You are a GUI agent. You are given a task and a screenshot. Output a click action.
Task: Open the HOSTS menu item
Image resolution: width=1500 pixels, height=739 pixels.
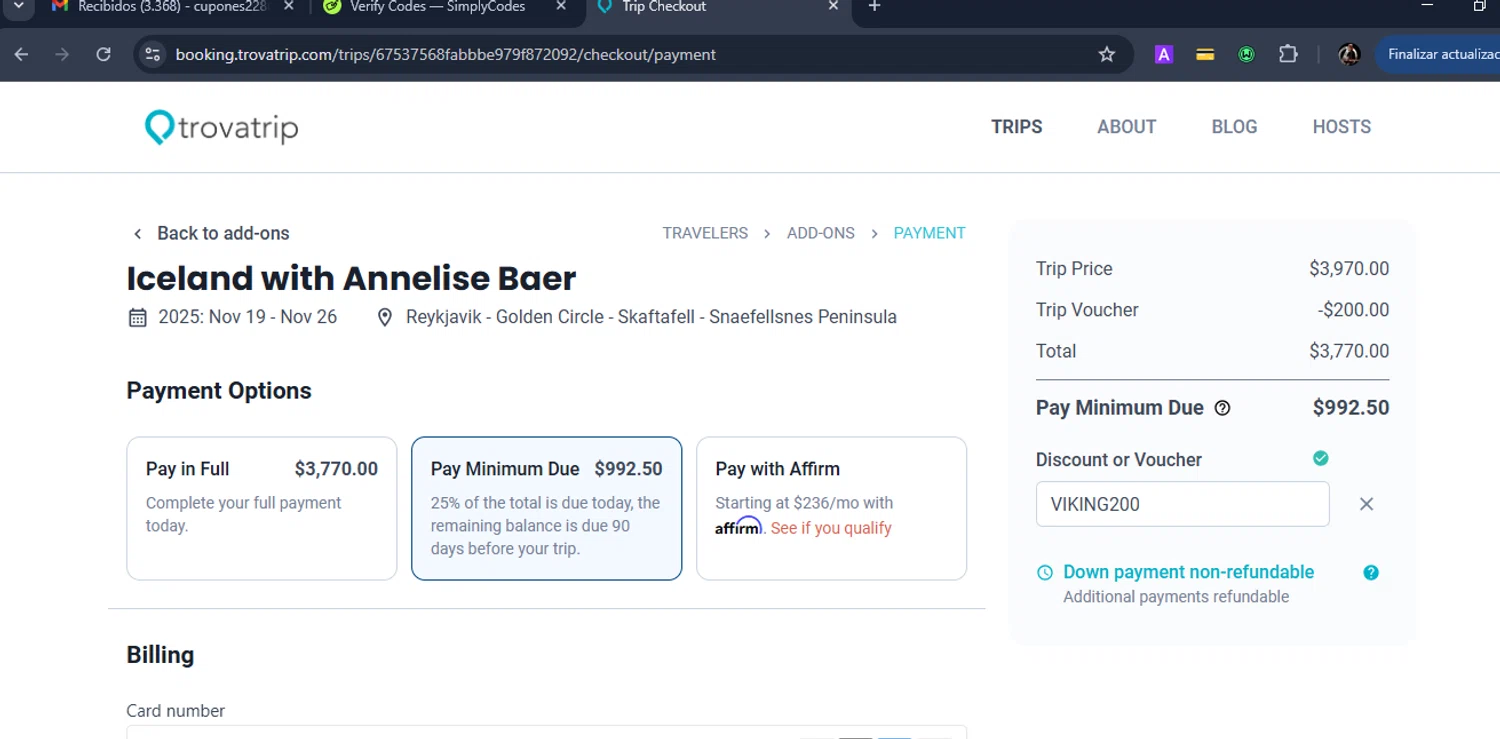(1342, 127)
